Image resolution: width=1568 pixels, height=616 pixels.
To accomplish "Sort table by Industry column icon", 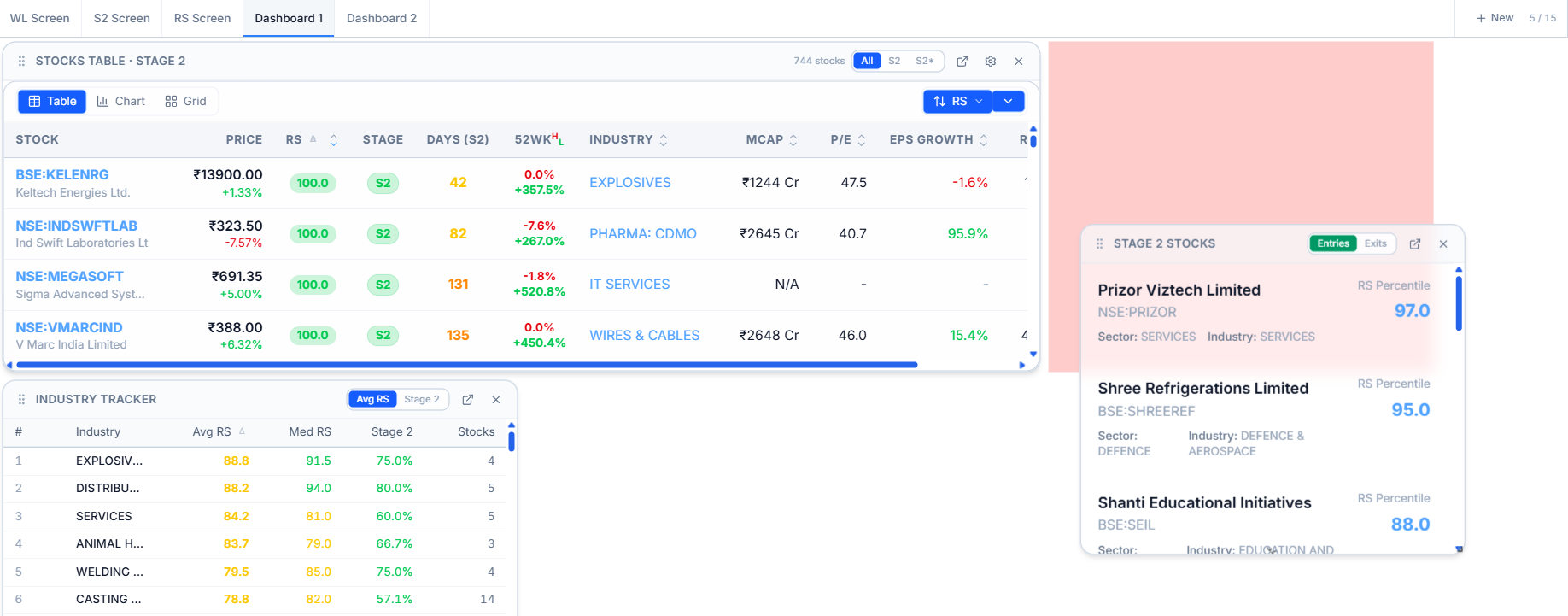I will coord(664,140).
